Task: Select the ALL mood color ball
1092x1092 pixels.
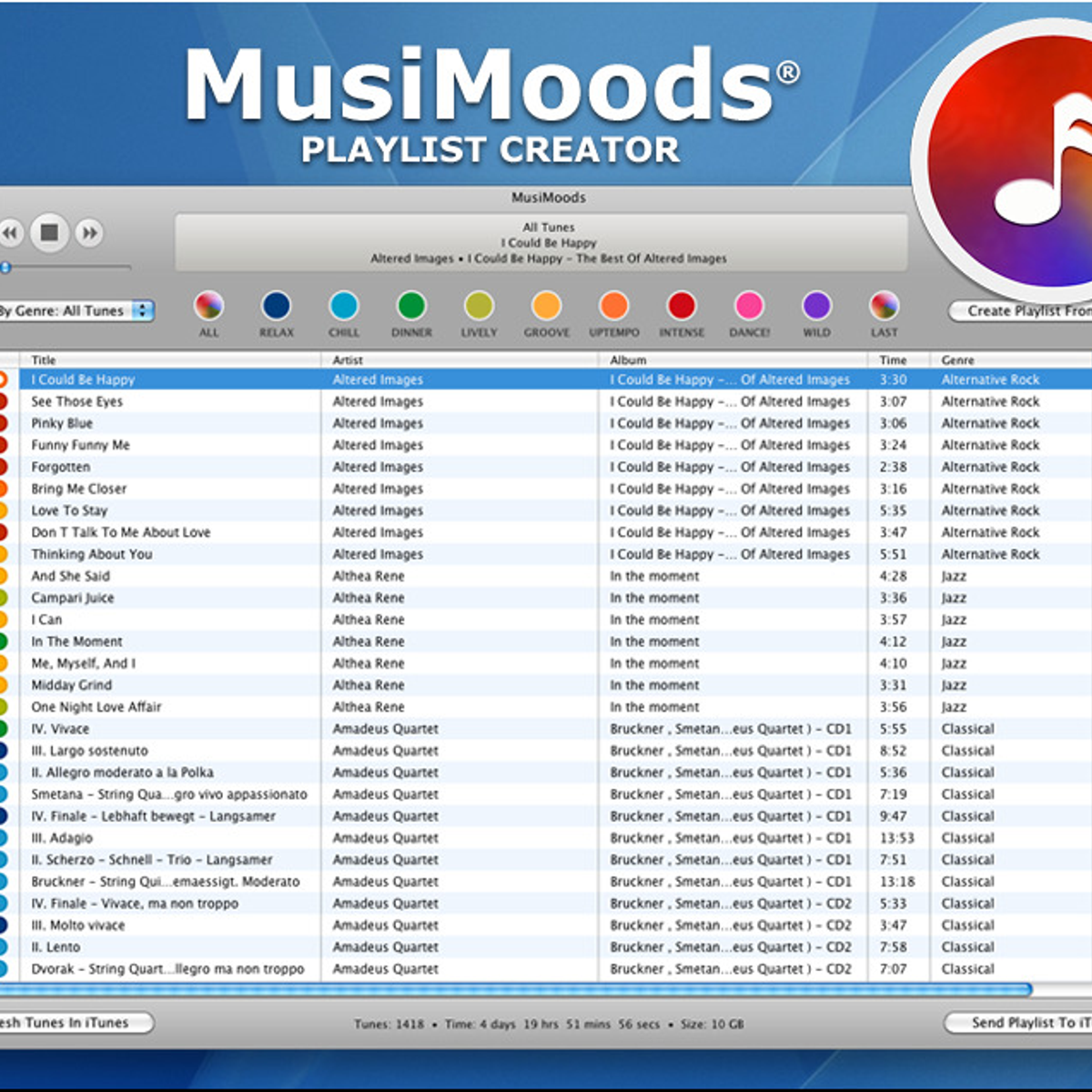Action: 208,306
